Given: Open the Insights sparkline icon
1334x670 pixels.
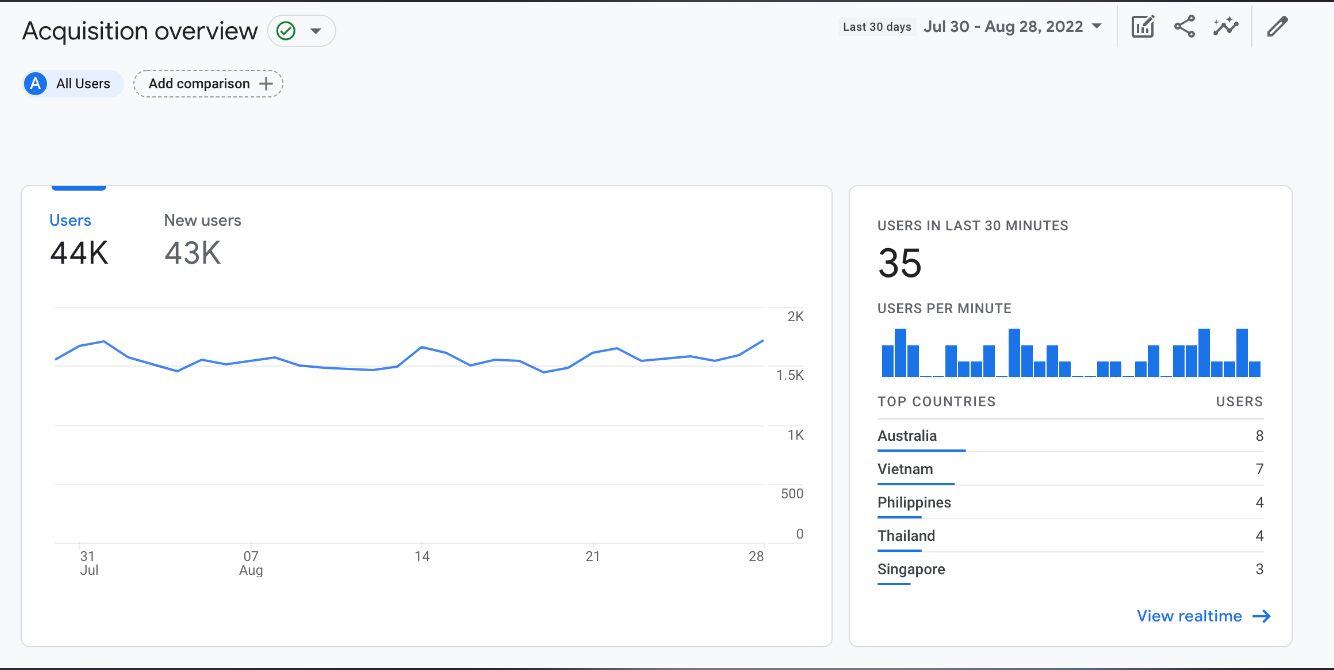Looking at the screenshot, I should pyautogui.click(x=1226, y=27).
